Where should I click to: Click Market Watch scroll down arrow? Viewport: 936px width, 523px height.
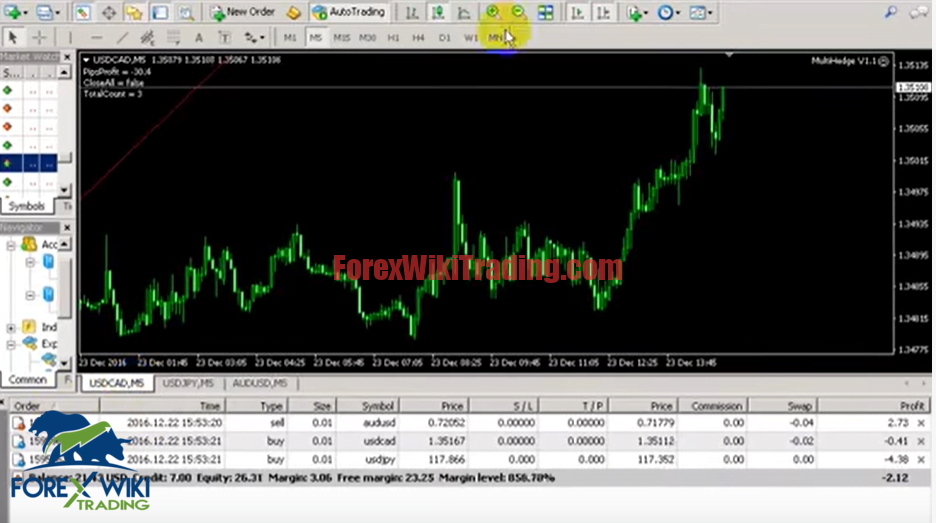click(64, 190)
